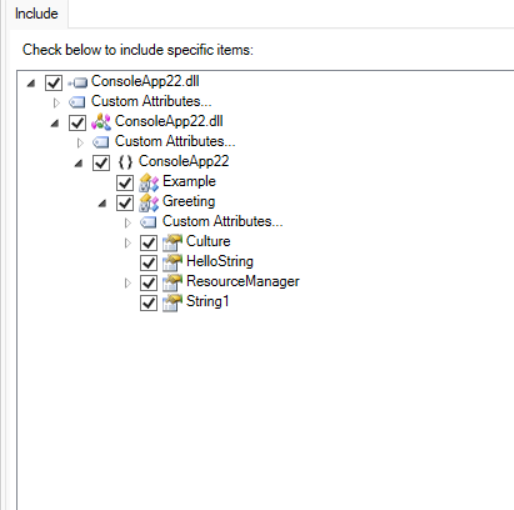Expand Custom Attributes under Greeting
This screenshot has height=510, width=514.
[127, 223]
